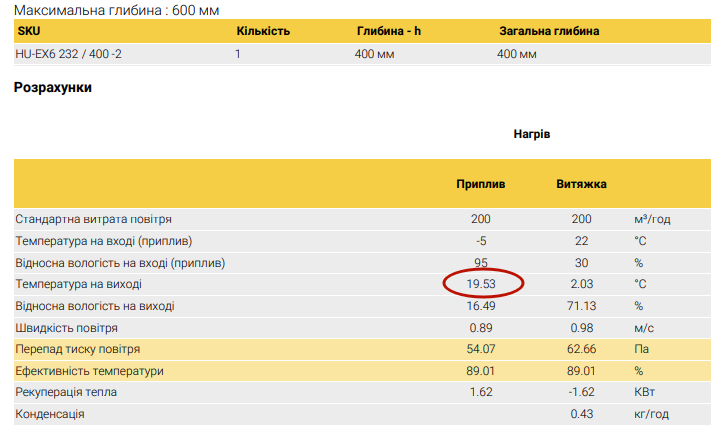Image resolution: width=722 pixels, height=441 pixels.
Task: Click label 'Відносна вологість на виході'
Action: [95, 306]
